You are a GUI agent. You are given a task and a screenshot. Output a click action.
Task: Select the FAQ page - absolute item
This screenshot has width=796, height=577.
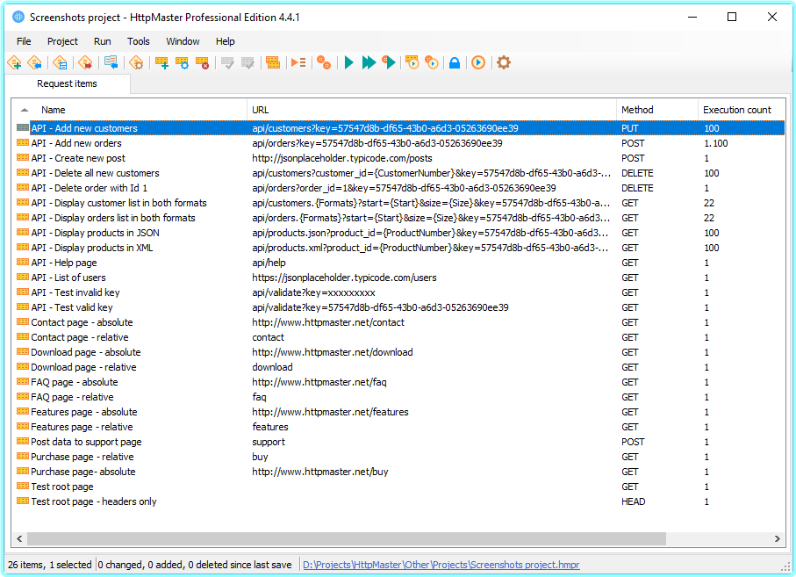click(x=74, y=382)
